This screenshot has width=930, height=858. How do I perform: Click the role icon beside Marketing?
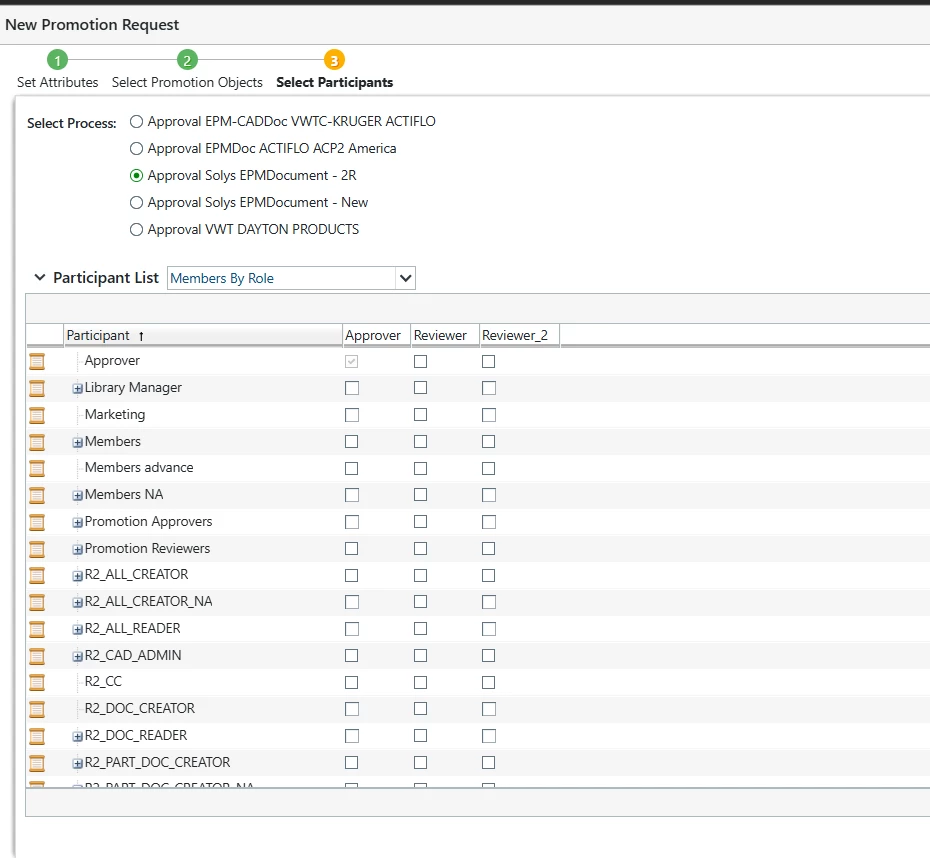(37, 415)
